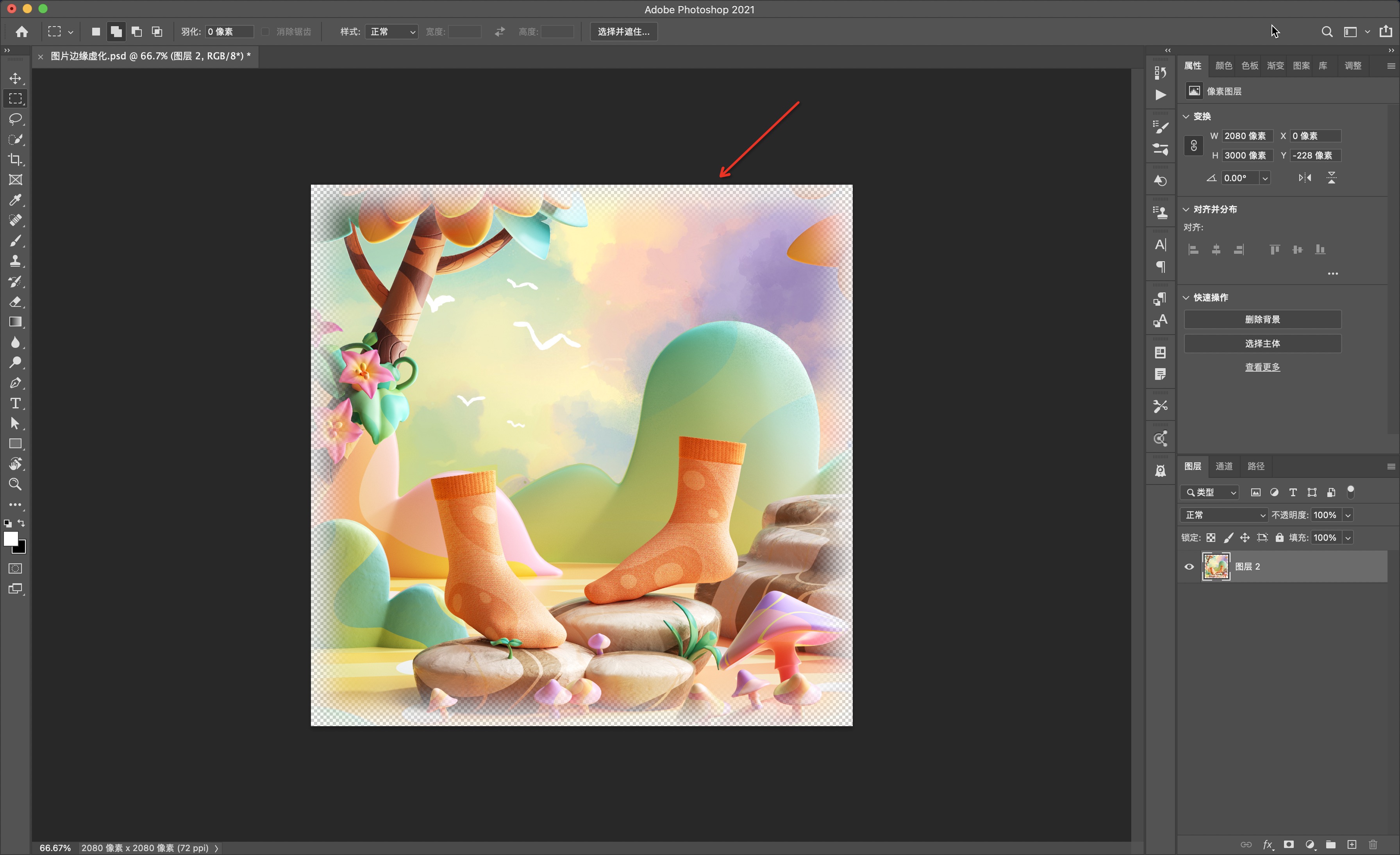
Task: Collapse the 对齐并分布 section
Action: [x=1186, y=210]
